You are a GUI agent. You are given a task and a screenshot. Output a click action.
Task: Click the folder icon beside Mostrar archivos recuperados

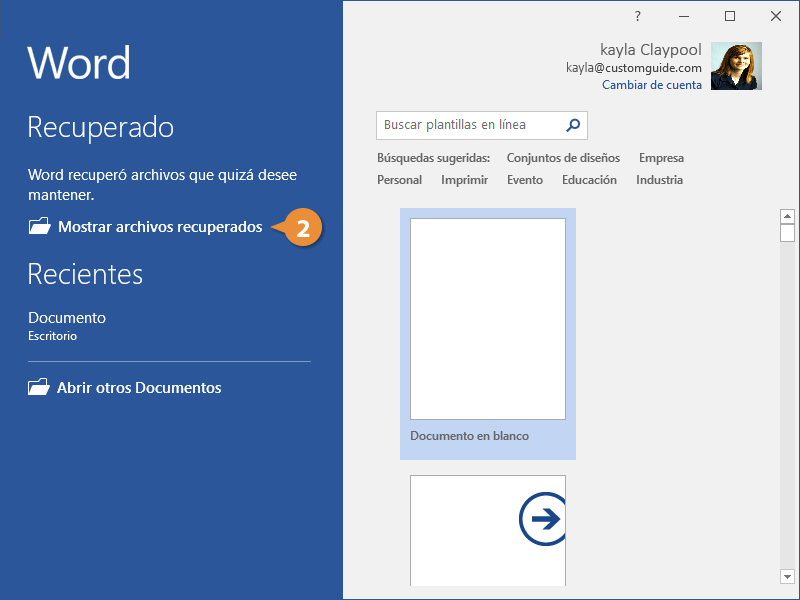coord(39,227)
